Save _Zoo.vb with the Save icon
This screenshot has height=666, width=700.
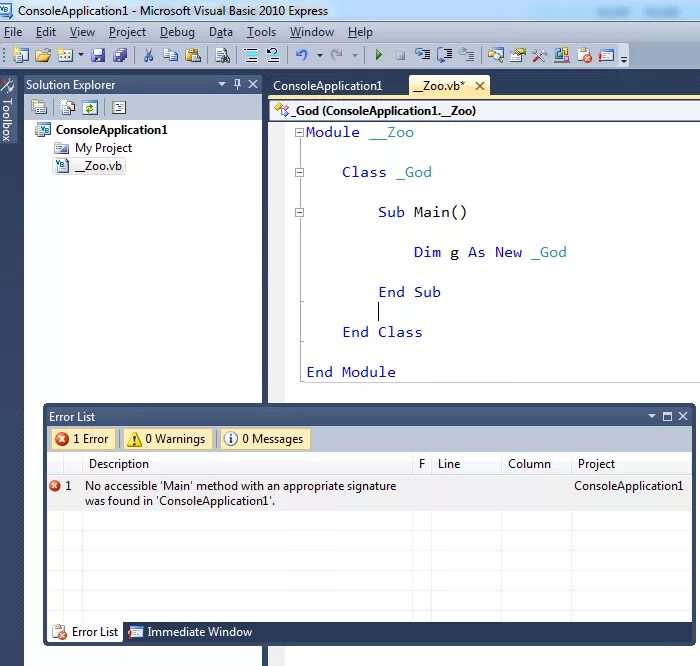[x=98, y=55]
